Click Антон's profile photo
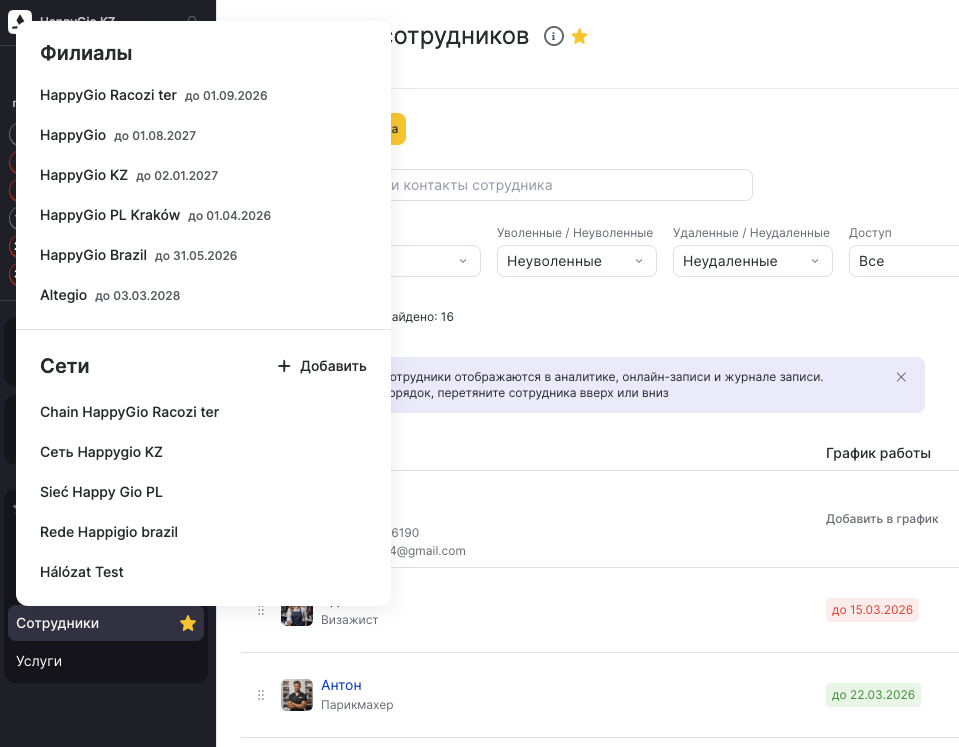The width and height of the screenshot is (959, 747). tap(297, 695)
